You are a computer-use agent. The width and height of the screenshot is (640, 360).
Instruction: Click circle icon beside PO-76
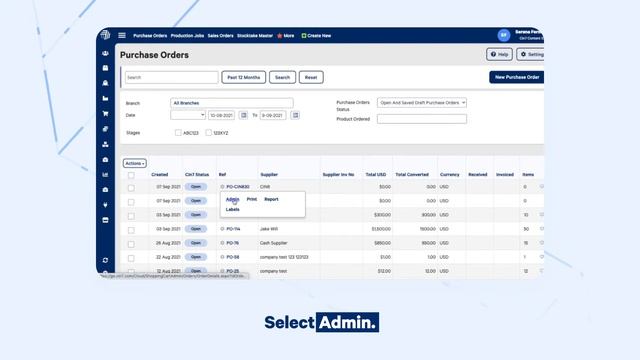222,243
